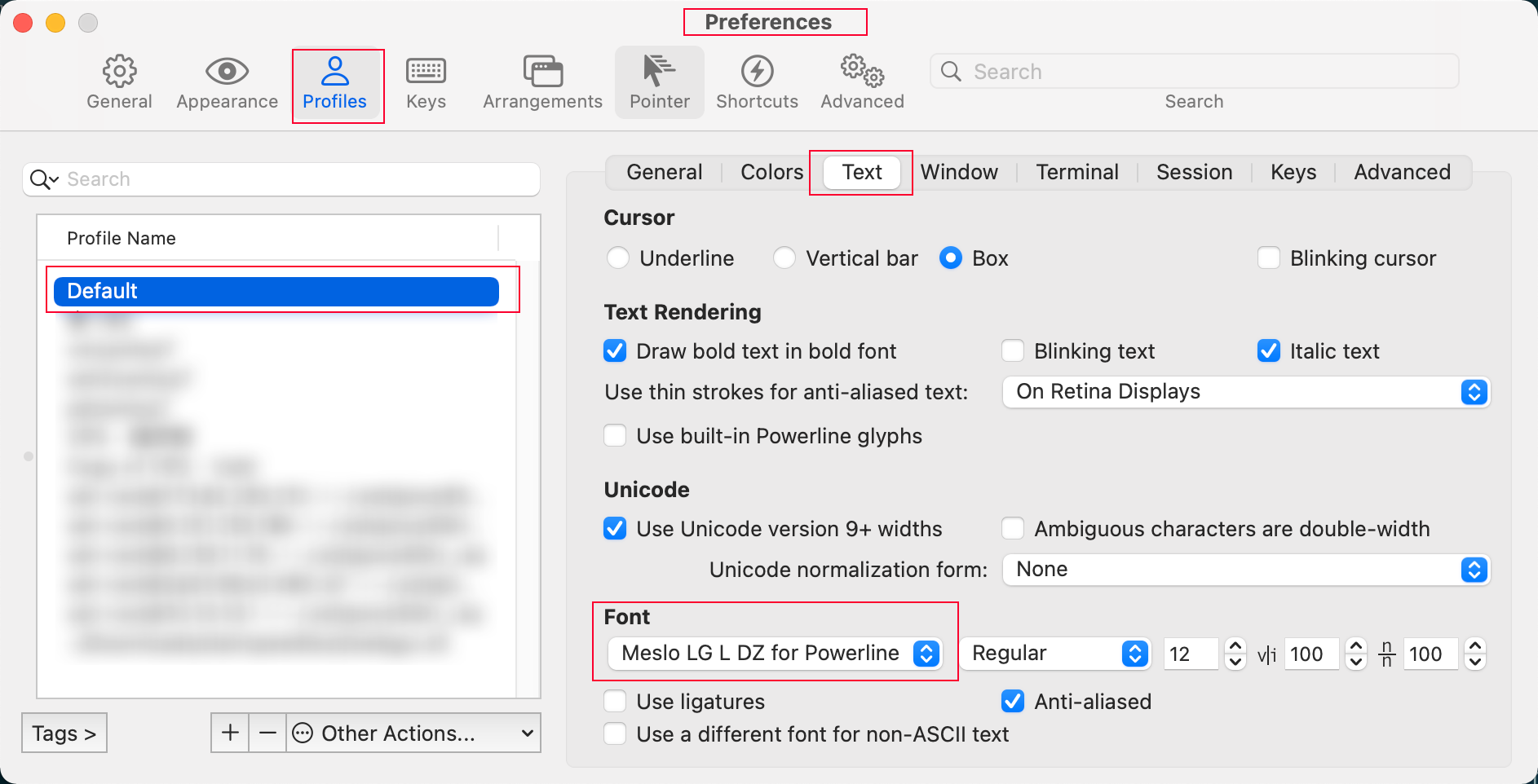Select the Underline cursor radio button
The image size is (1538, 784).
click(x=618, y=258)
